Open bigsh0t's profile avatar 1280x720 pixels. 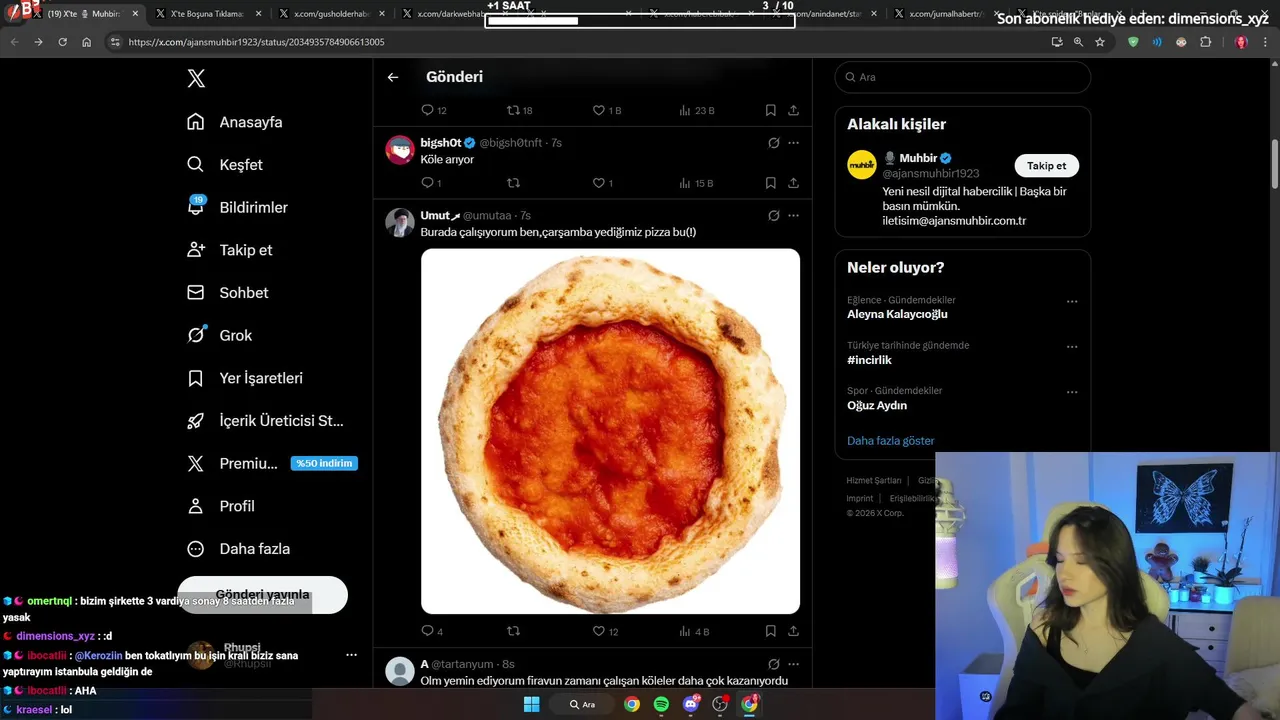click(400, 150)
